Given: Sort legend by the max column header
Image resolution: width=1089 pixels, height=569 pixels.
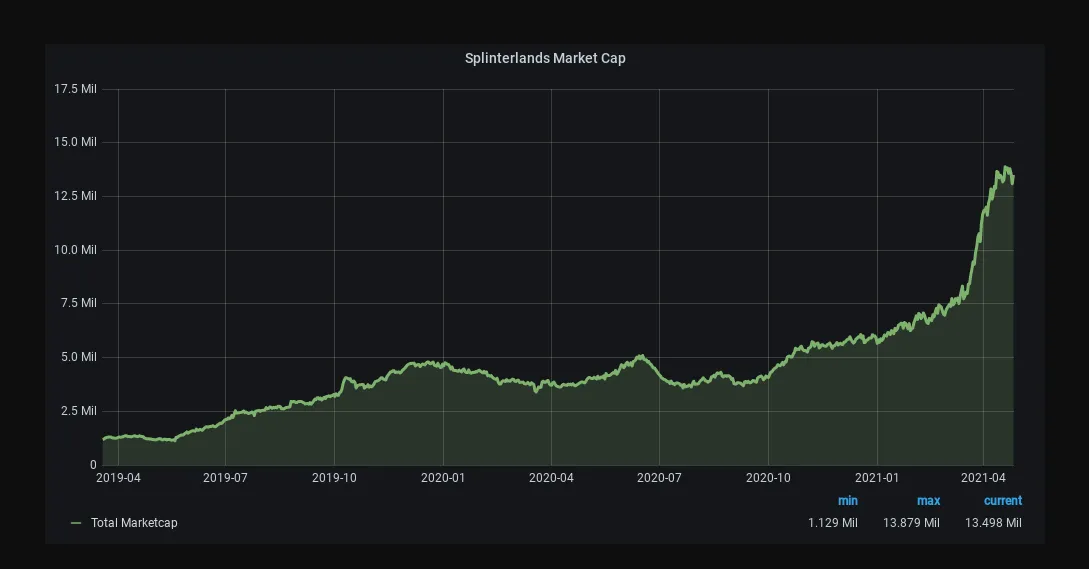Looking at the screenshot, I should tap(928, 500).
